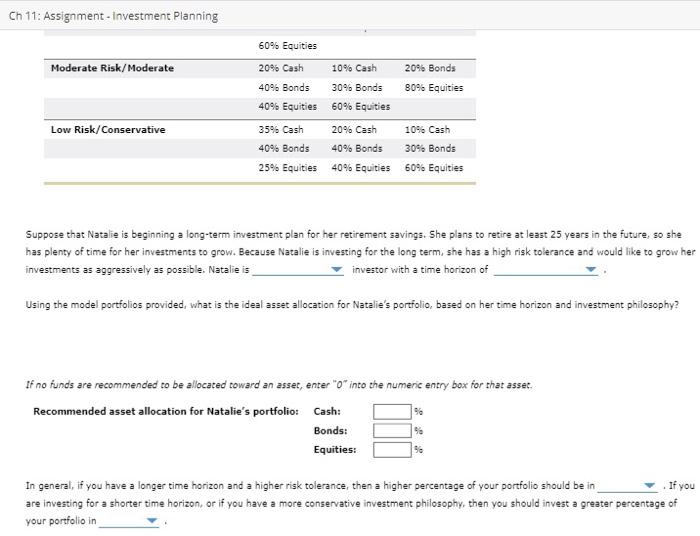Click the "Bonds:" field label
Viewport: 700px width, 536px height.
[x=330, y=430]
